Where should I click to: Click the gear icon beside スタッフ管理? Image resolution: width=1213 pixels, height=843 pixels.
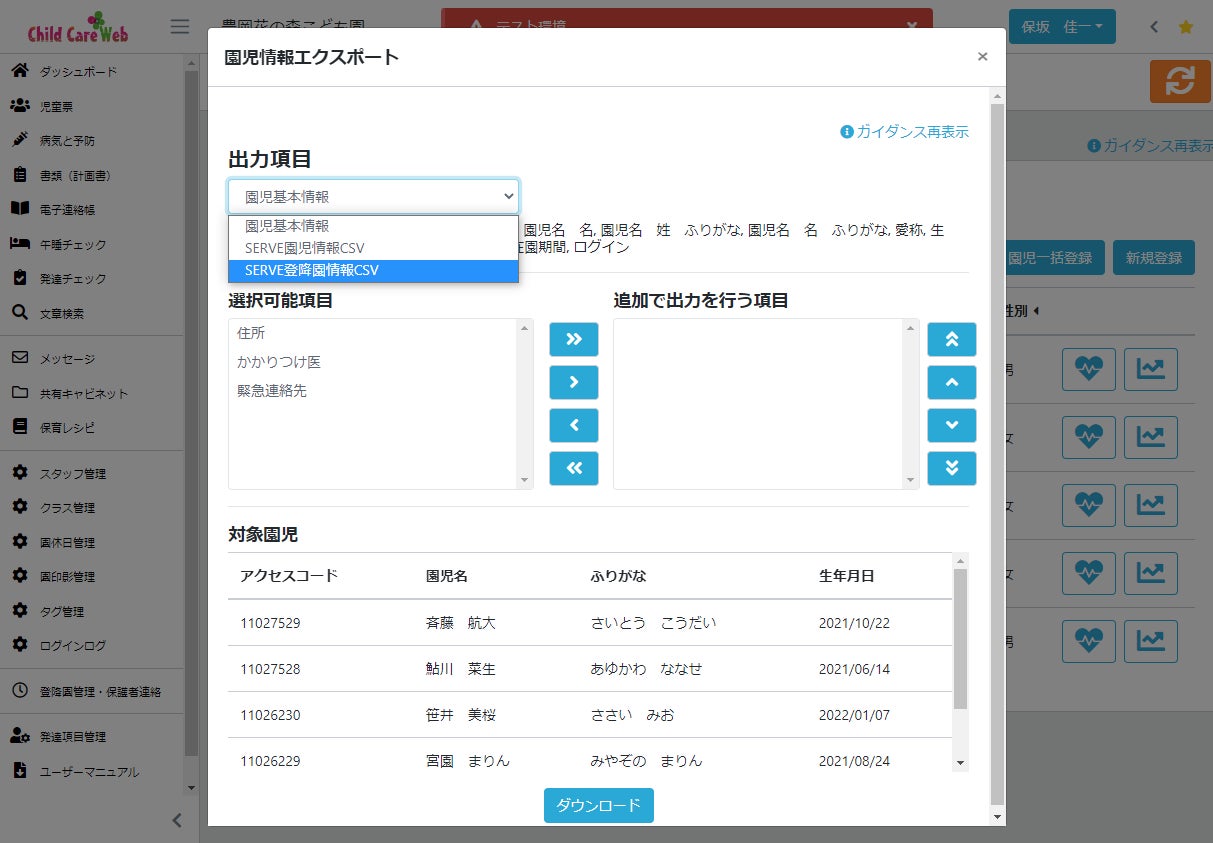click(19, 473)
